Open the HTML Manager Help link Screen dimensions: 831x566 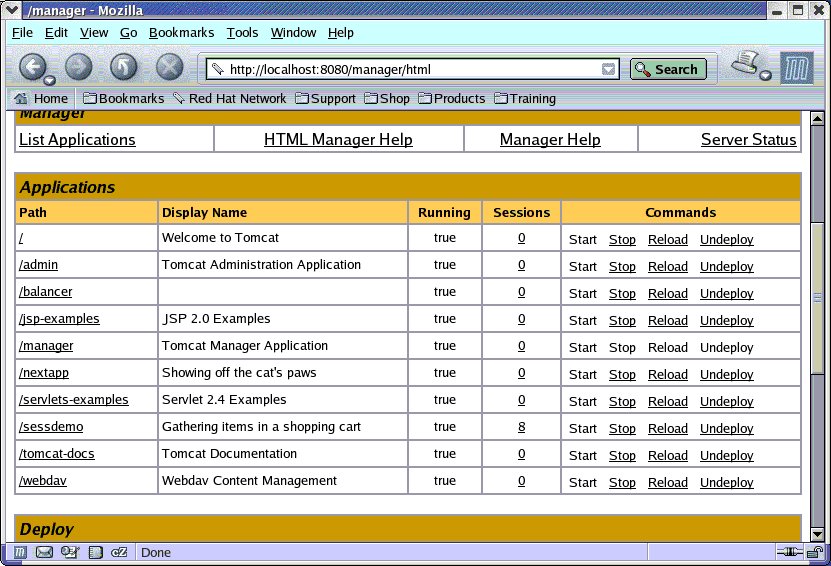coord(338,139)
